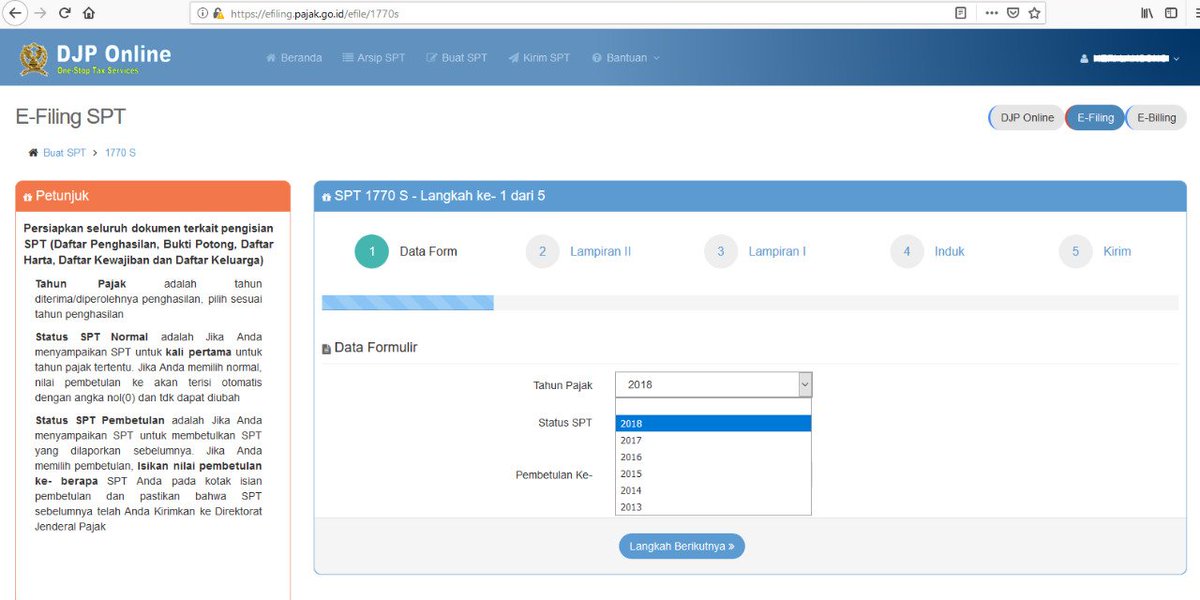Screen dimensions: 1200x600
Task: Open the browser home page icon
Action: click(x=89, y=13)
